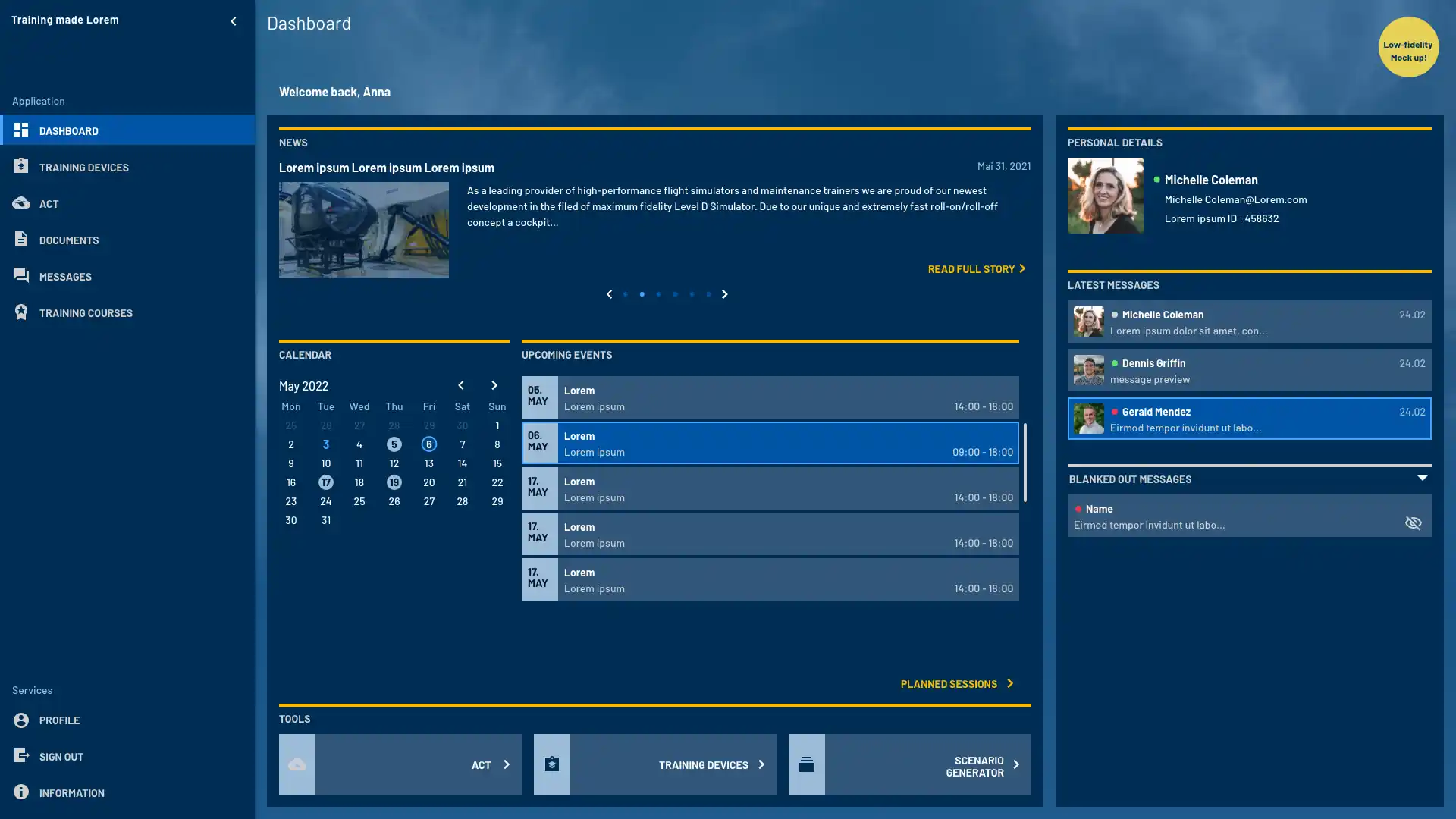Collapse the Blanked Out Messages section

click(x=1422, y=479)
